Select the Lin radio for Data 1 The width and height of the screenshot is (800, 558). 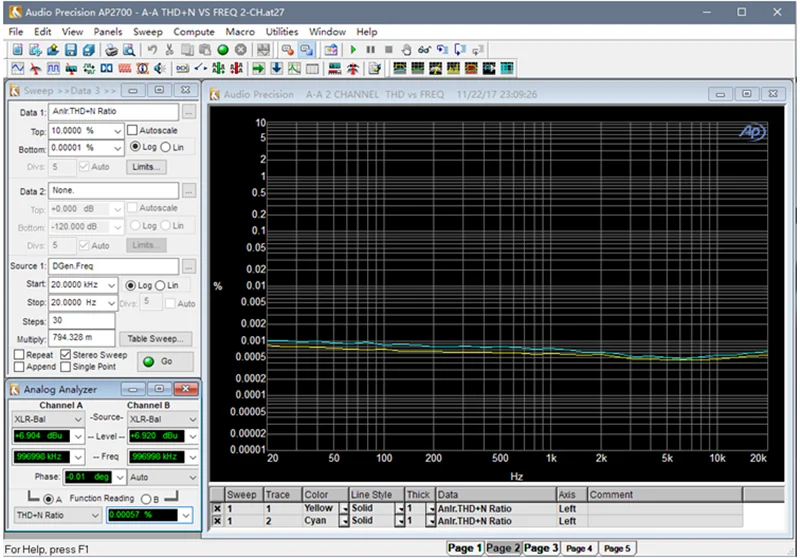click(166, 147)
